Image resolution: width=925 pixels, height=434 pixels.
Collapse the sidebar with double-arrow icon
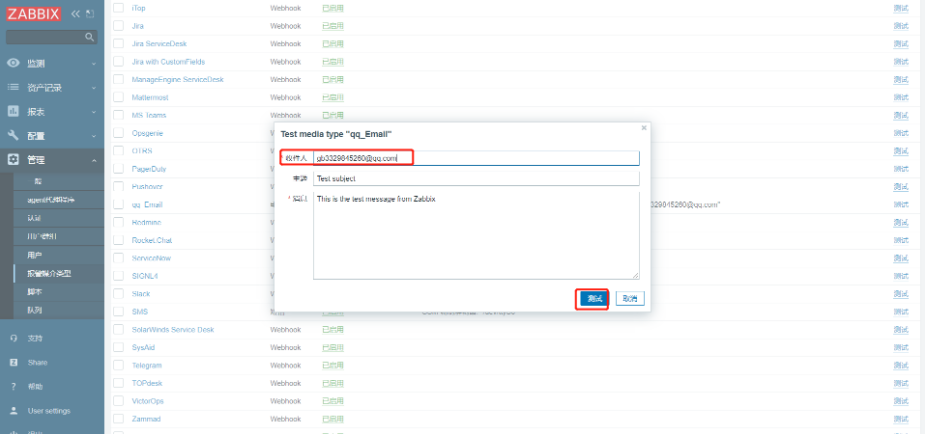(76, 14)
